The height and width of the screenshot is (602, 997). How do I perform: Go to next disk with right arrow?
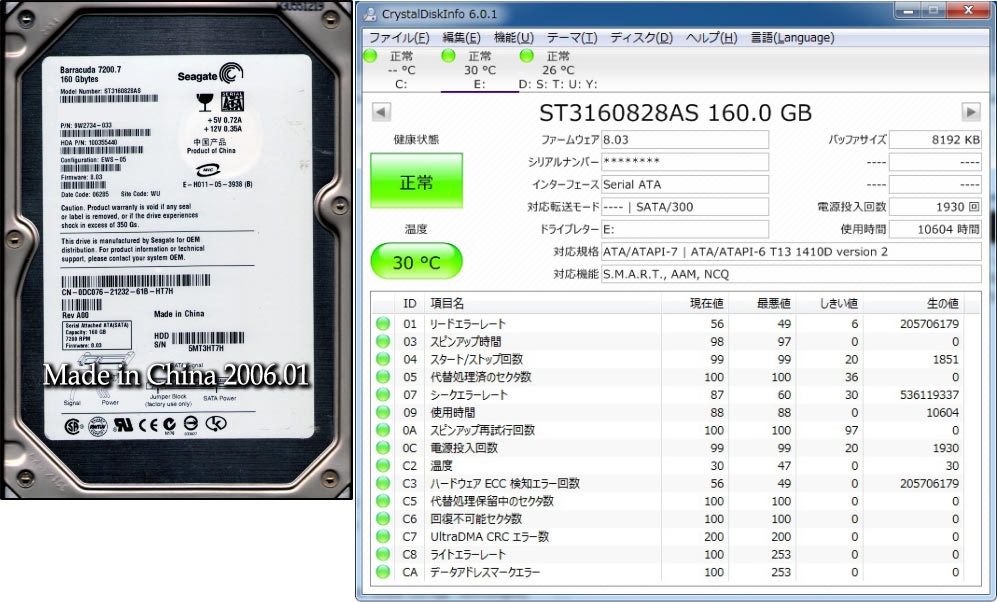(971, 113)
